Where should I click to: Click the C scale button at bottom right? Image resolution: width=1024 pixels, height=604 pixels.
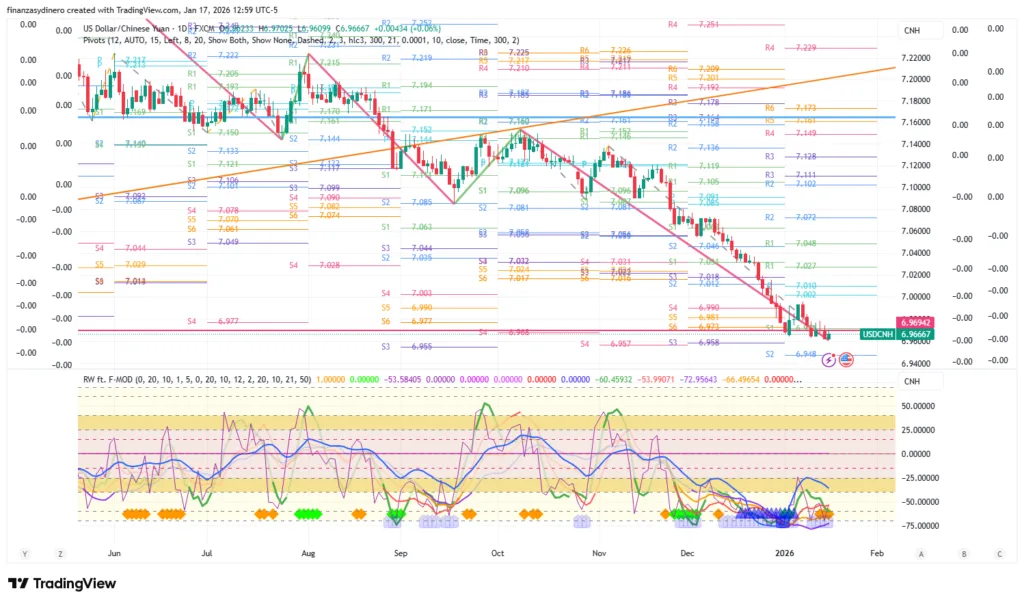pyautogui.click(x=999, y=552)
